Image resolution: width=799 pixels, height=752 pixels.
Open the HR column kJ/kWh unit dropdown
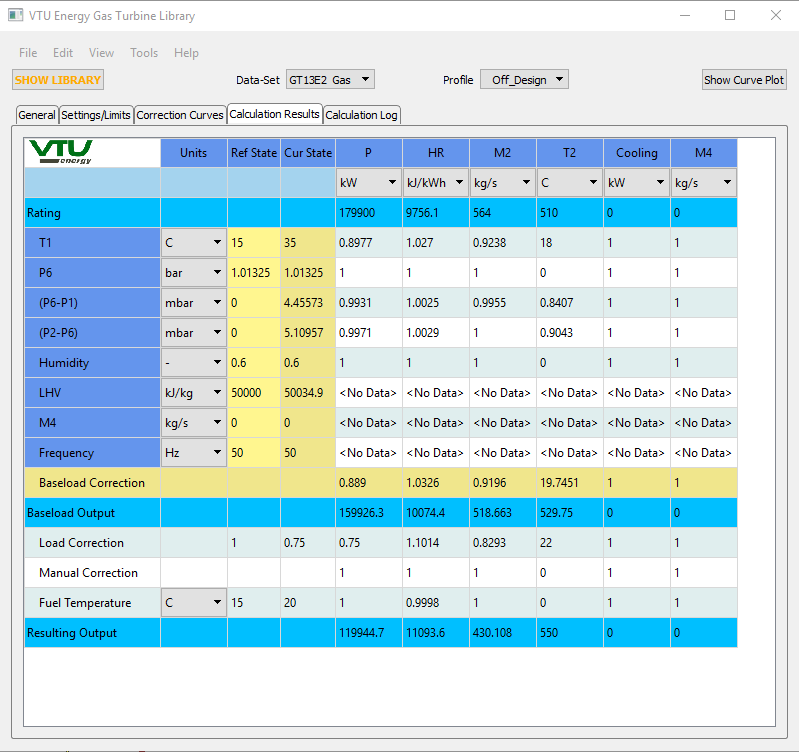(436, 183)
